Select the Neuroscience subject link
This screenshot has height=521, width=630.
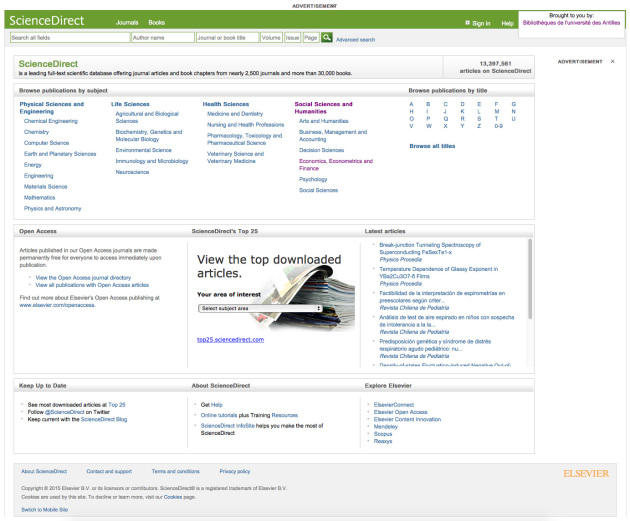tap(132, 171)
